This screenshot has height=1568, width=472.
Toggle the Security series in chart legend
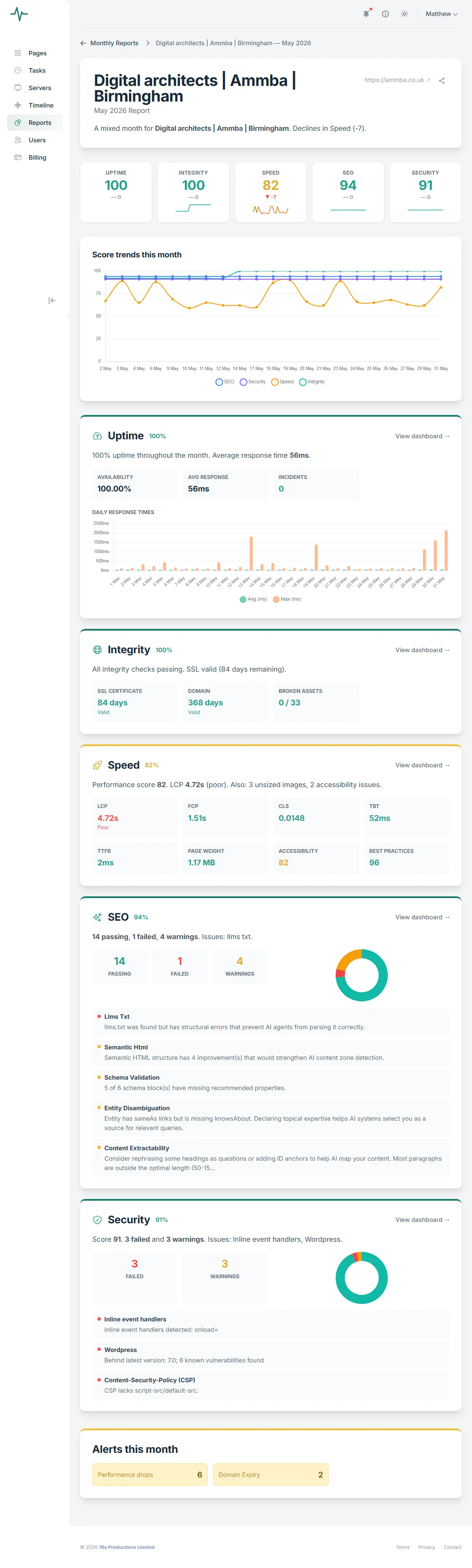tap(253, 382)
